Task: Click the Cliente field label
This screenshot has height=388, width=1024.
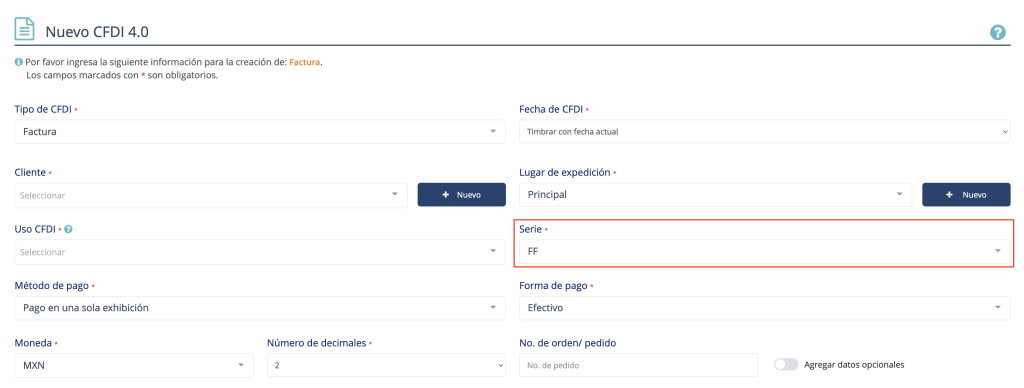Action: 30,172
